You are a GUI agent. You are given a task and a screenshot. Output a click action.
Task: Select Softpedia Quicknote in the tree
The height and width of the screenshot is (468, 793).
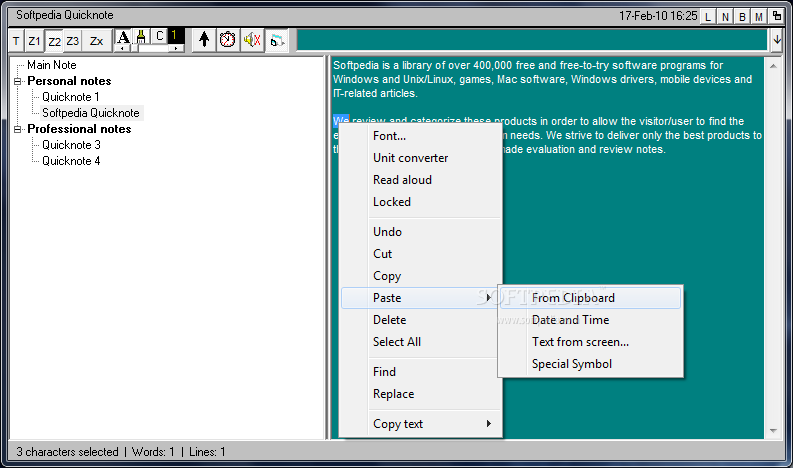click(x=91, y=113)
